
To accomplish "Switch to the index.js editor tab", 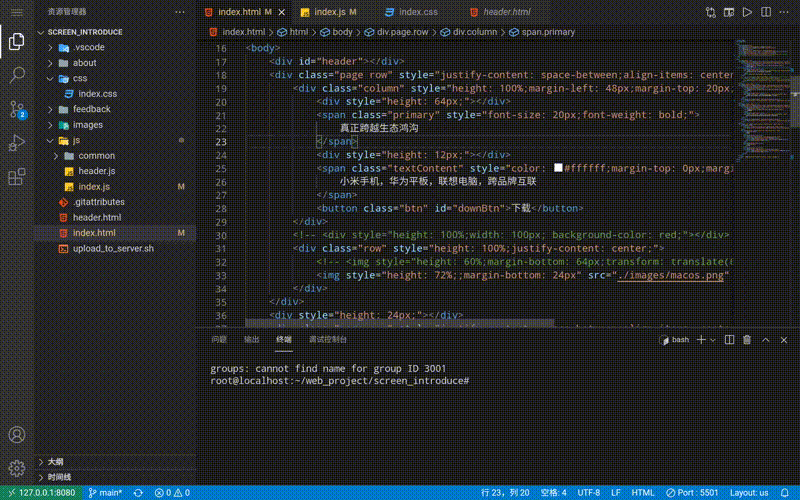I will coord(329,13).
